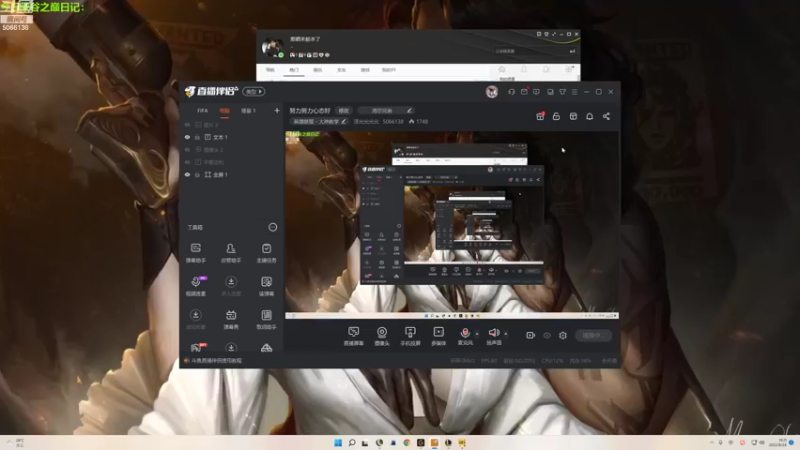Viewport: 800px width, 450px height.
Task: Open the user avatar in title bar
Action: click(x=492, y=92)
